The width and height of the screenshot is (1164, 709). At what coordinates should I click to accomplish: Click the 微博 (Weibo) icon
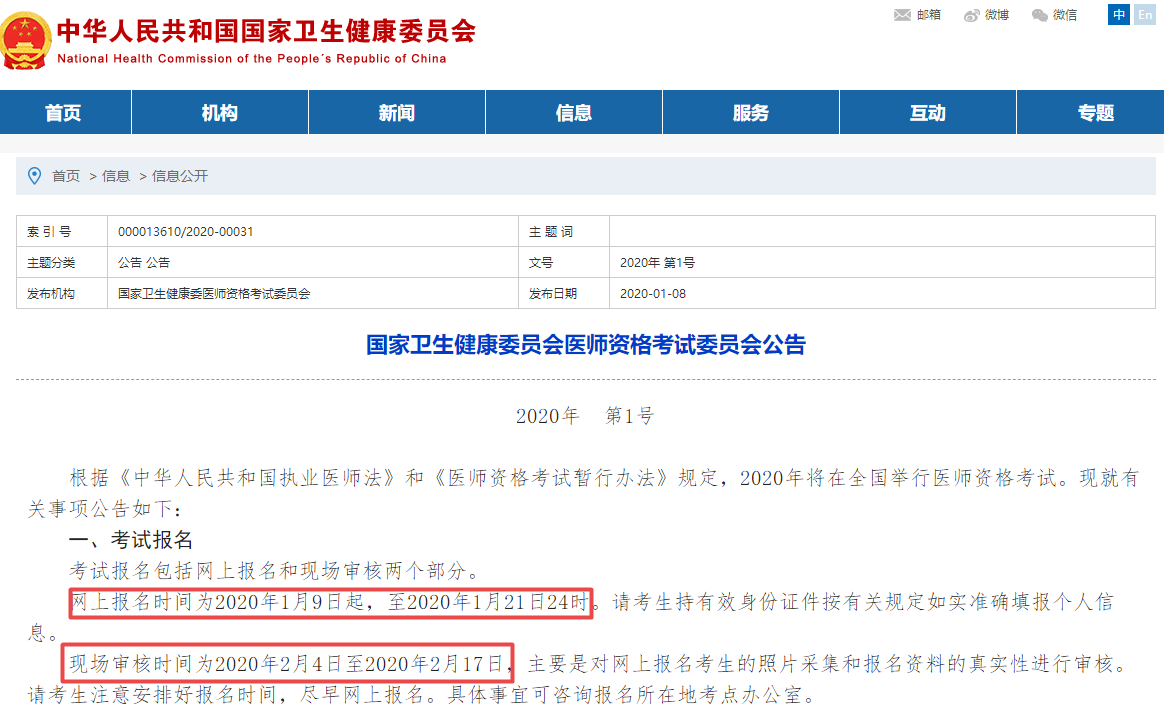[x=979, y=15]
